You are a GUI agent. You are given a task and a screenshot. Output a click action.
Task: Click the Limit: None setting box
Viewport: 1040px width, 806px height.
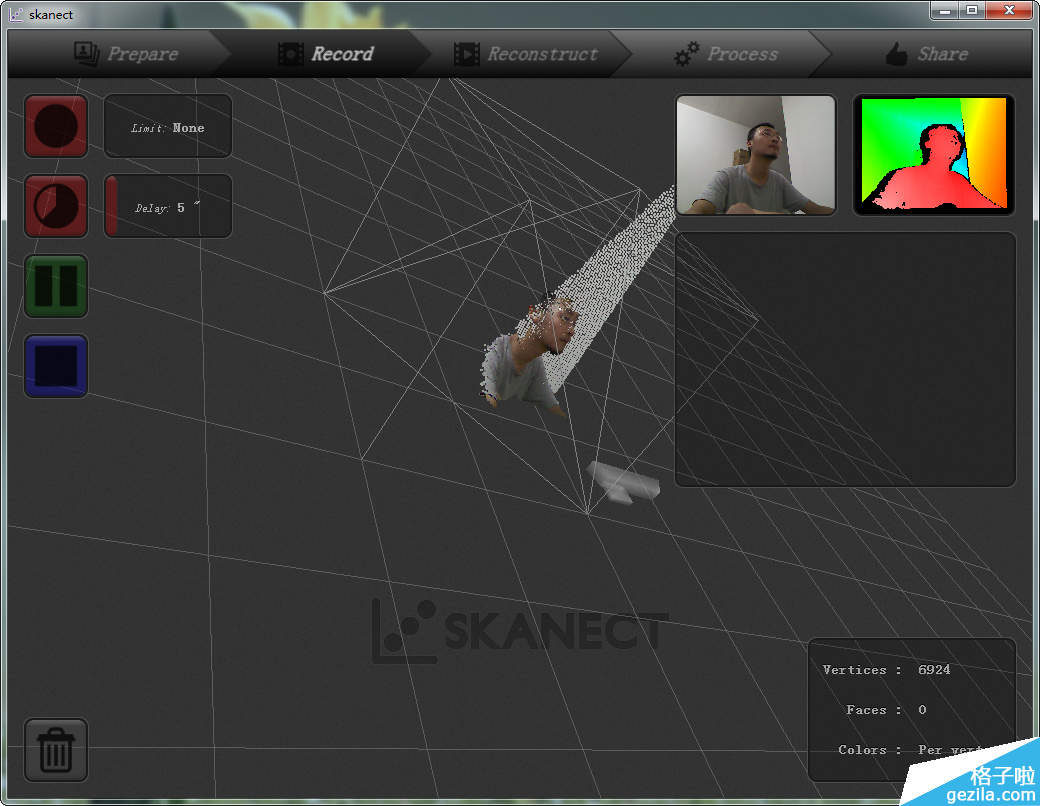[x=168, y=127]
